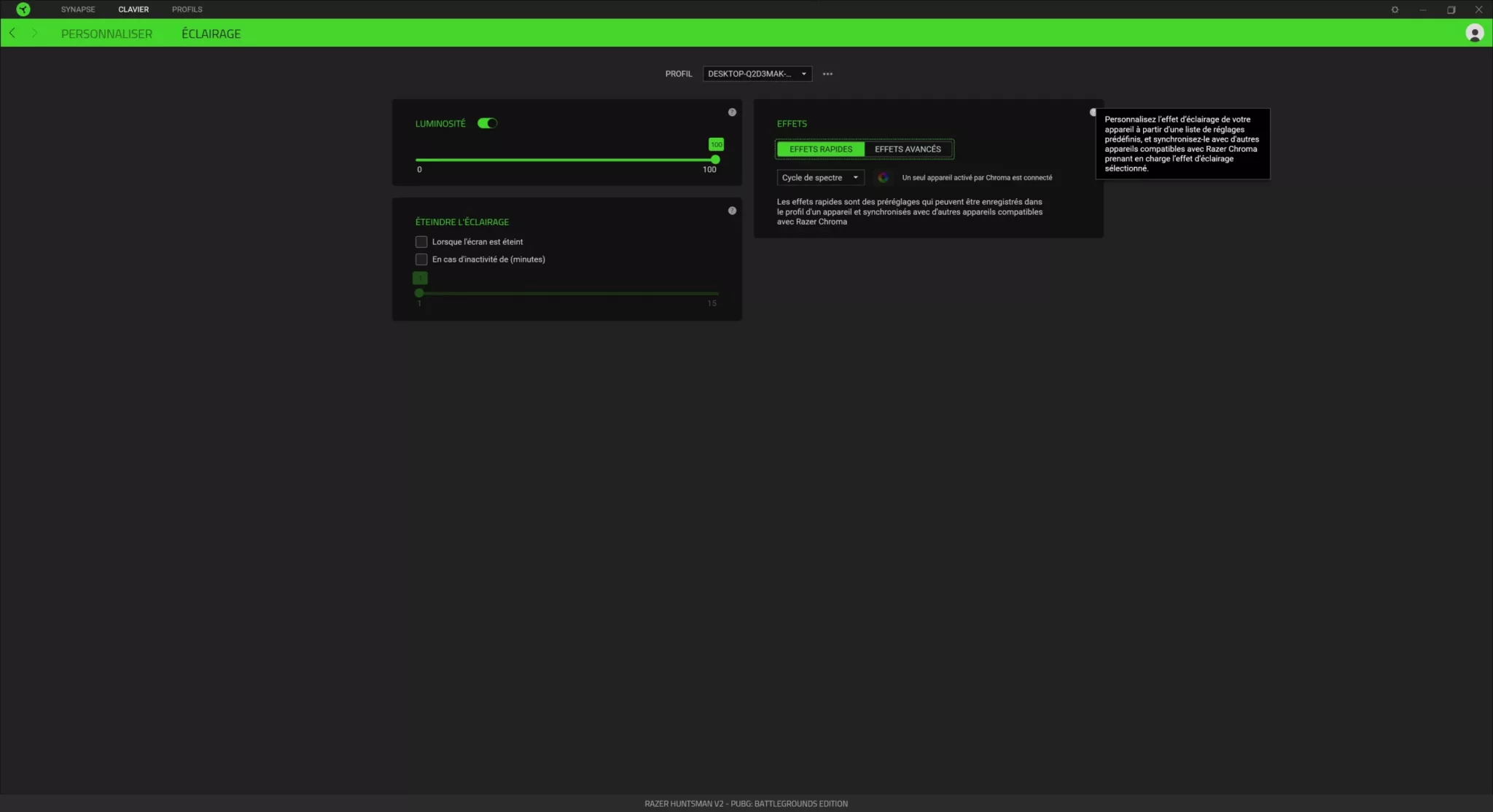Toggle the Luminosité switch off
The width and height of the screenshot is (1493, 812).
pyautogui.click(x=487, y=122)
